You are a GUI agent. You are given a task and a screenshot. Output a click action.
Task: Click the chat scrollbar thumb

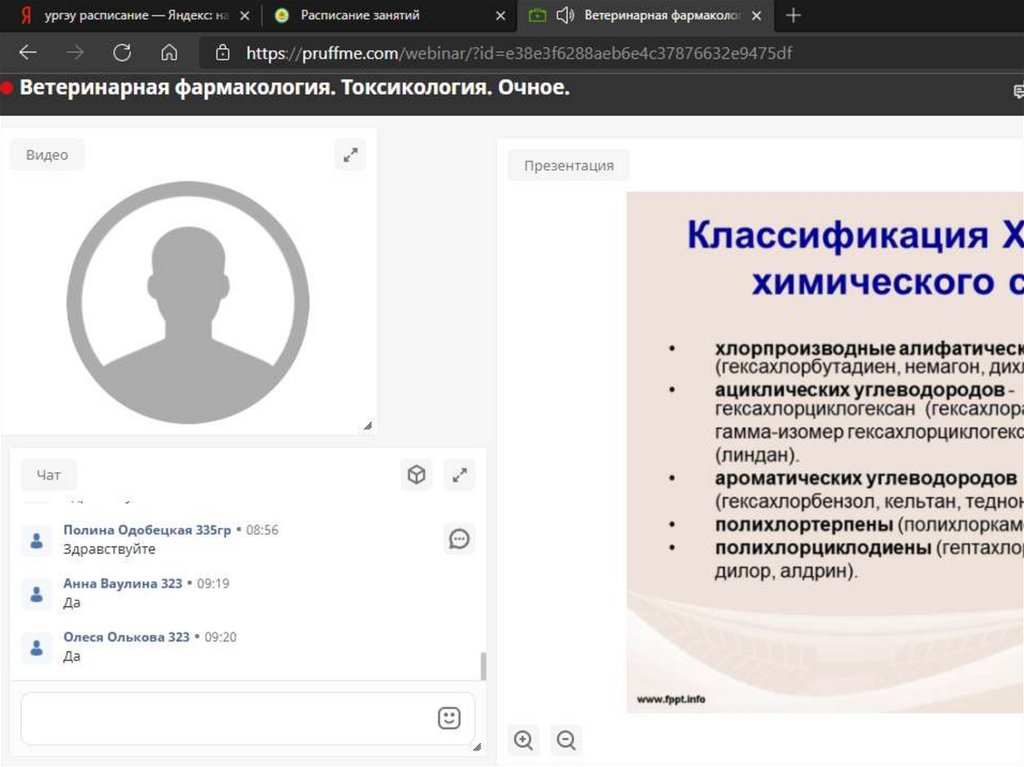[484, 666]
